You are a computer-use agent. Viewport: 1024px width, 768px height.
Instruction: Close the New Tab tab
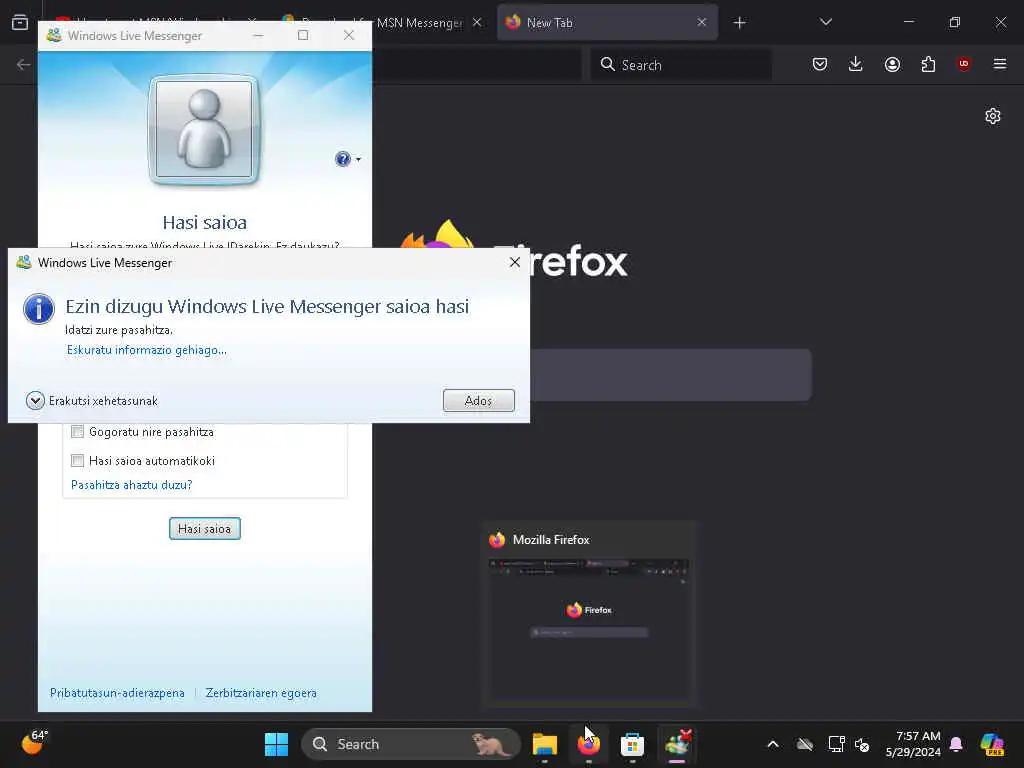(x=701, y=22)
